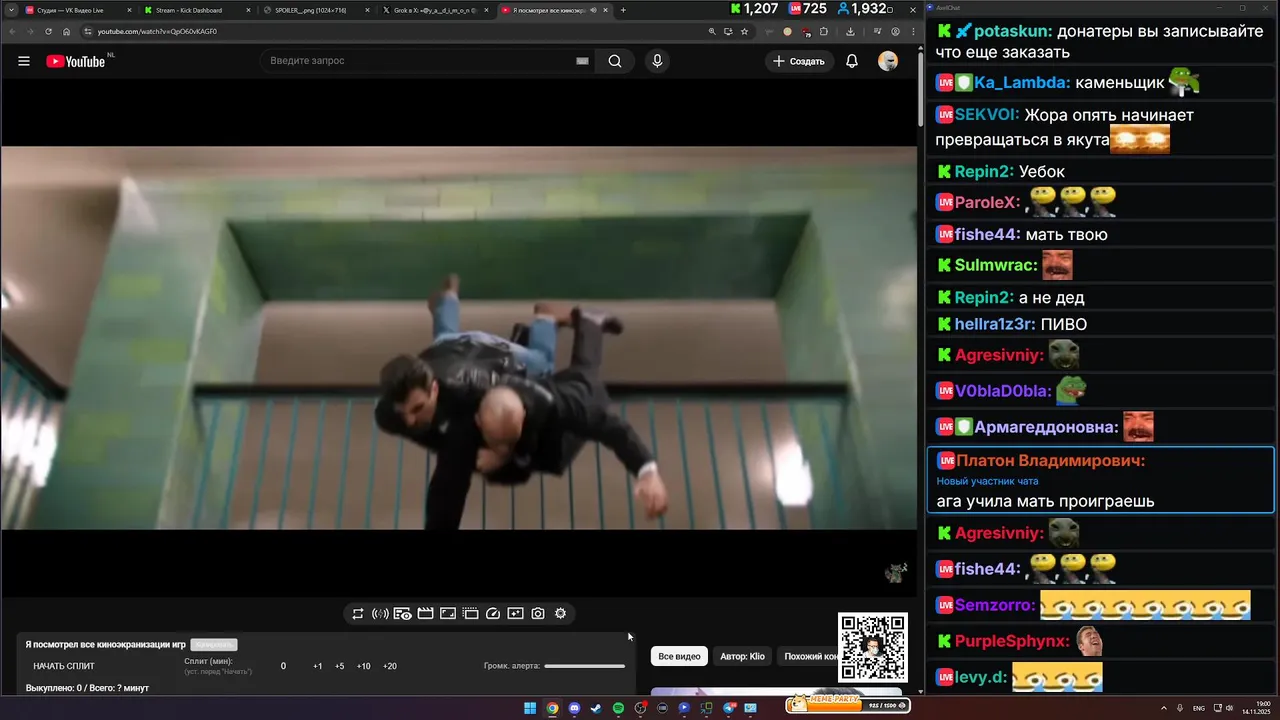Open the YouTube hamburger guide menu
The image size is (1280, 720).
pyautogui.click(x=24, y=61)
